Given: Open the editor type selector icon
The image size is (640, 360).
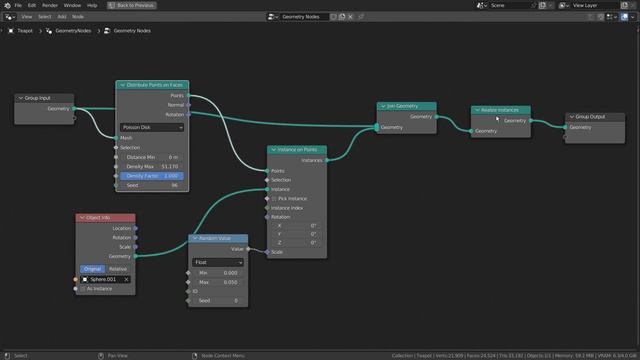Looking at the screenshot, I should point(10,17).
